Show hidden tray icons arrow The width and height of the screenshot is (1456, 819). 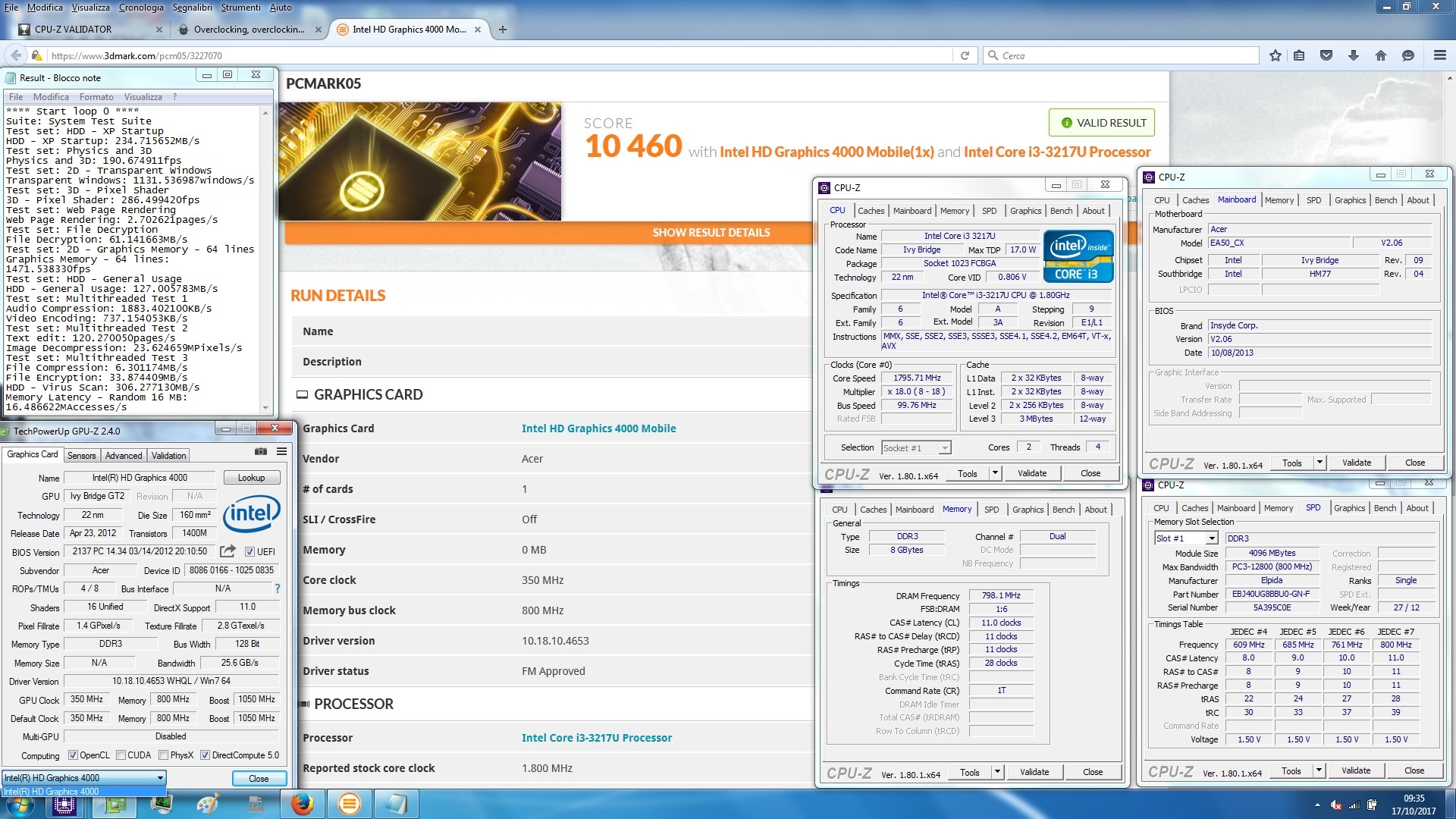[1317, 805]
